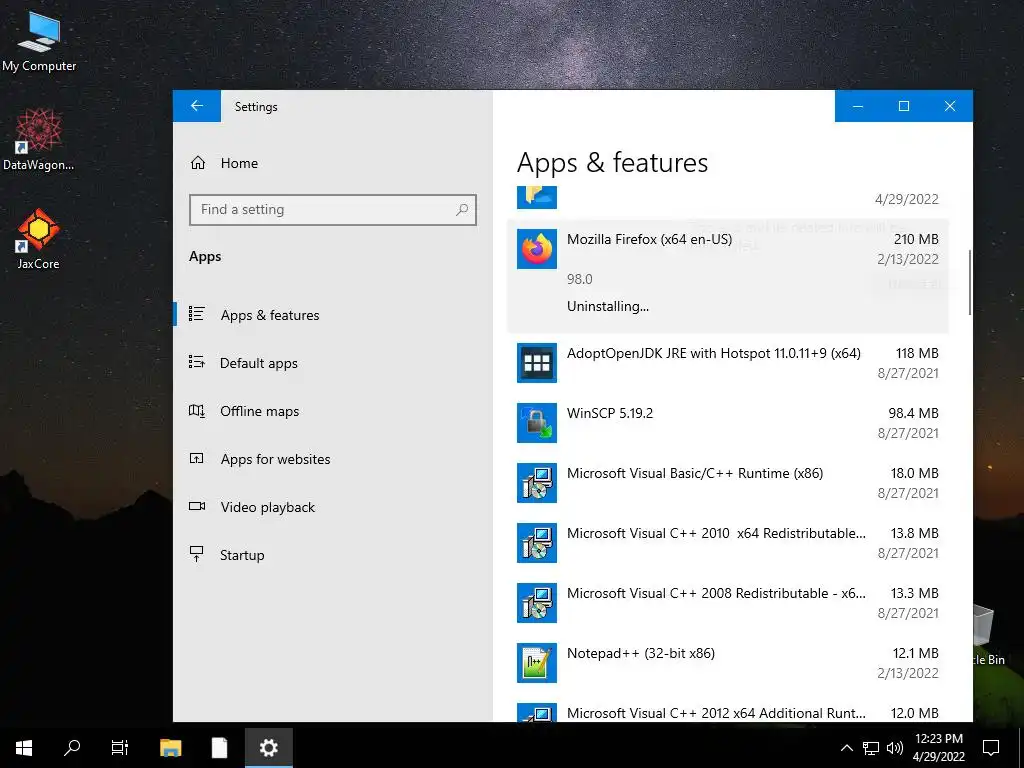The image size is (1024, 768).
Task: Select Notepad++ (32-bit x86) entry name
Action: click(641, 654)
